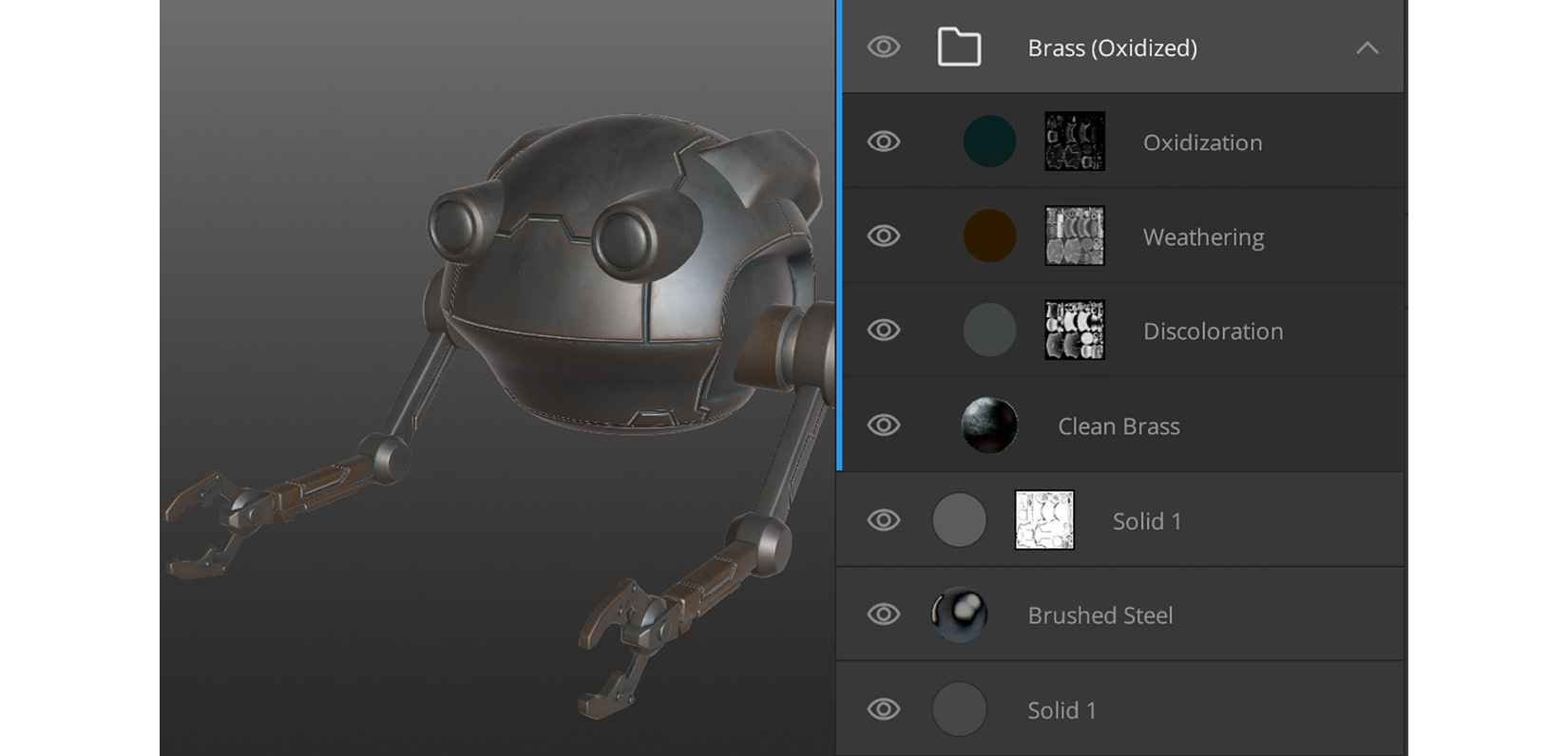
Task: Click the Brass (Oxidized) folder icon
Action: click(x=959, y=47)
